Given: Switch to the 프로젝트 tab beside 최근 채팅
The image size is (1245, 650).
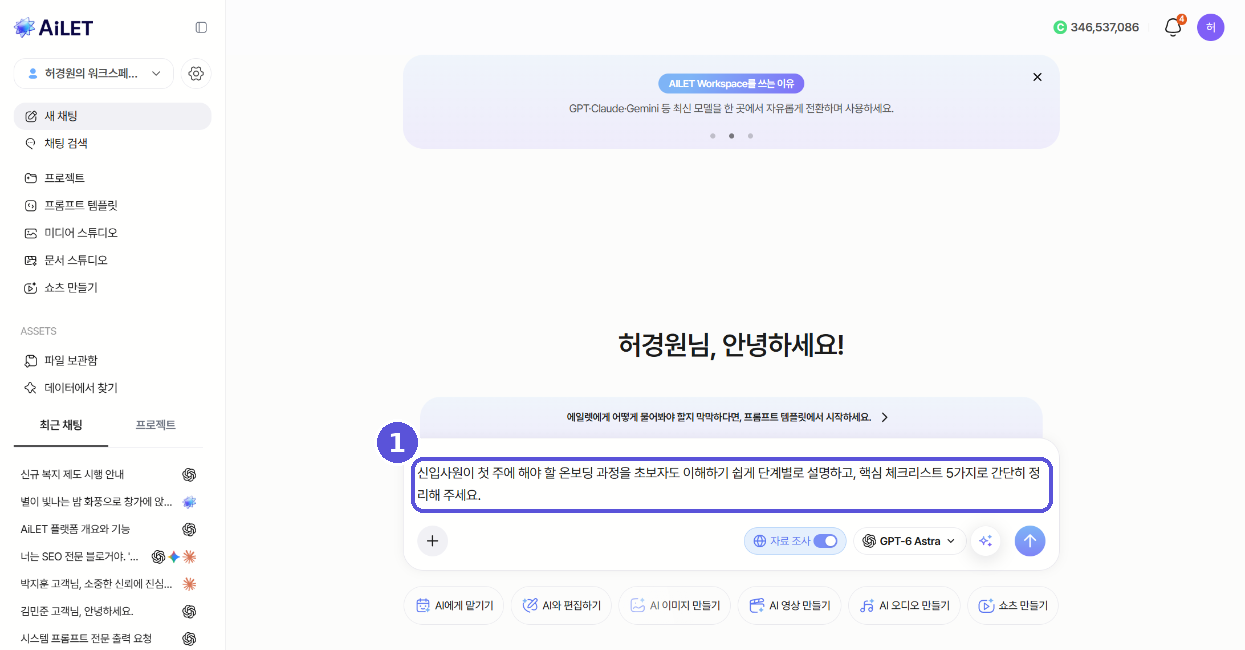Looking at the screenshot, I should 156,425.
